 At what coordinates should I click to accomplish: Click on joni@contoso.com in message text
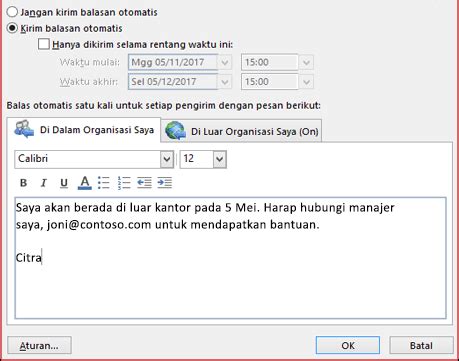[99, 225]
